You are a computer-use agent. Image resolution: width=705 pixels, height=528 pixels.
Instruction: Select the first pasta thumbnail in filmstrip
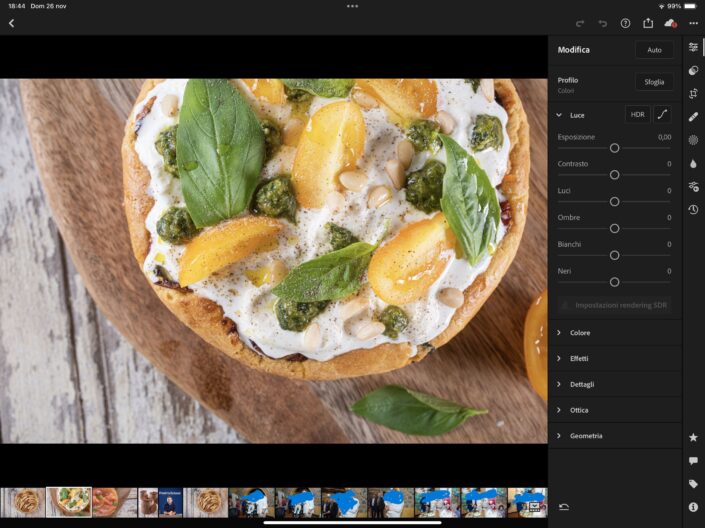click(x=23, y=502)
